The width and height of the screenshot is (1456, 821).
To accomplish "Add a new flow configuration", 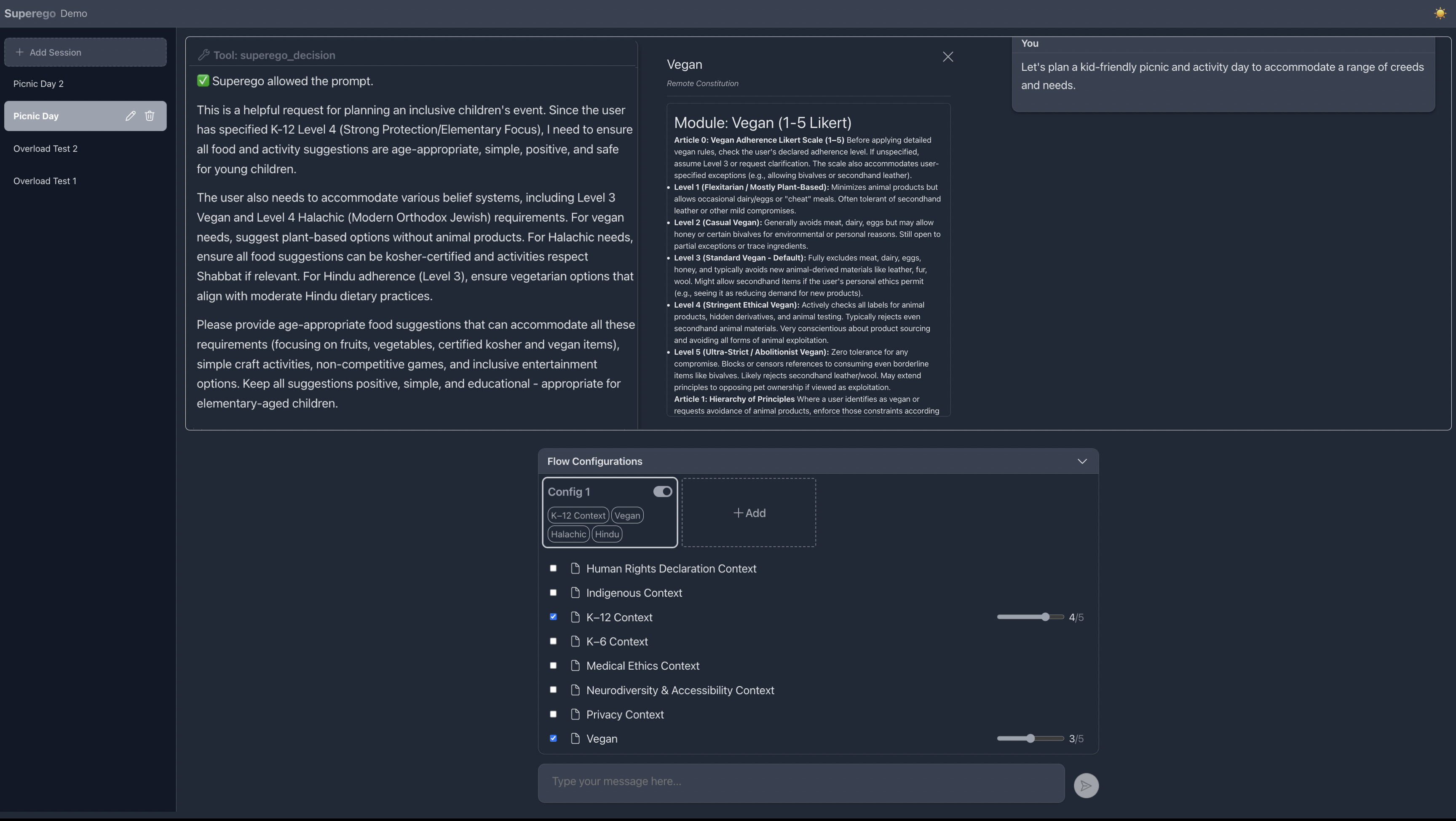I will 749,513.
